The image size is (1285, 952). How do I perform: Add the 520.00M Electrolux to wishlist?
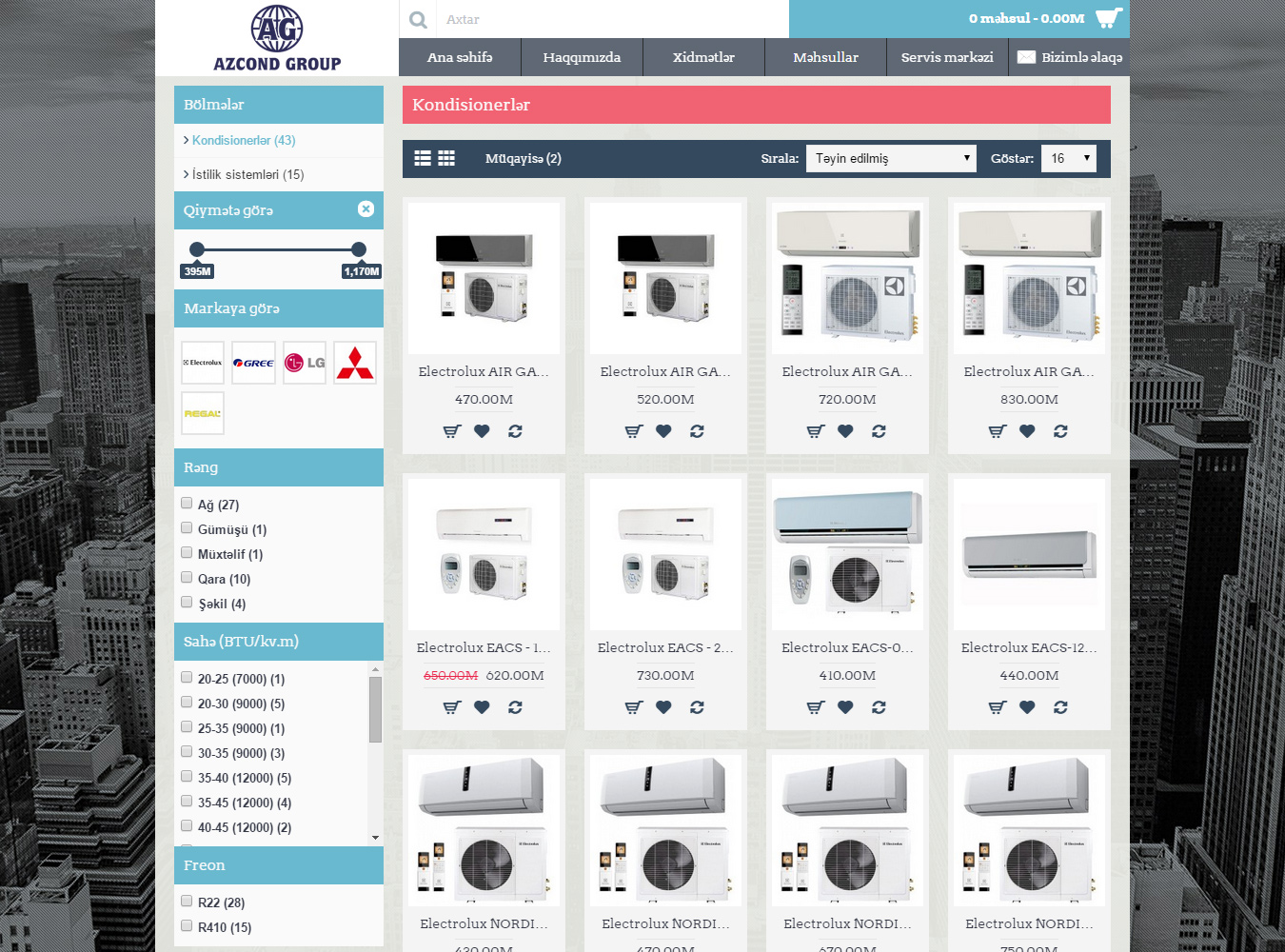tap(663, 431)
